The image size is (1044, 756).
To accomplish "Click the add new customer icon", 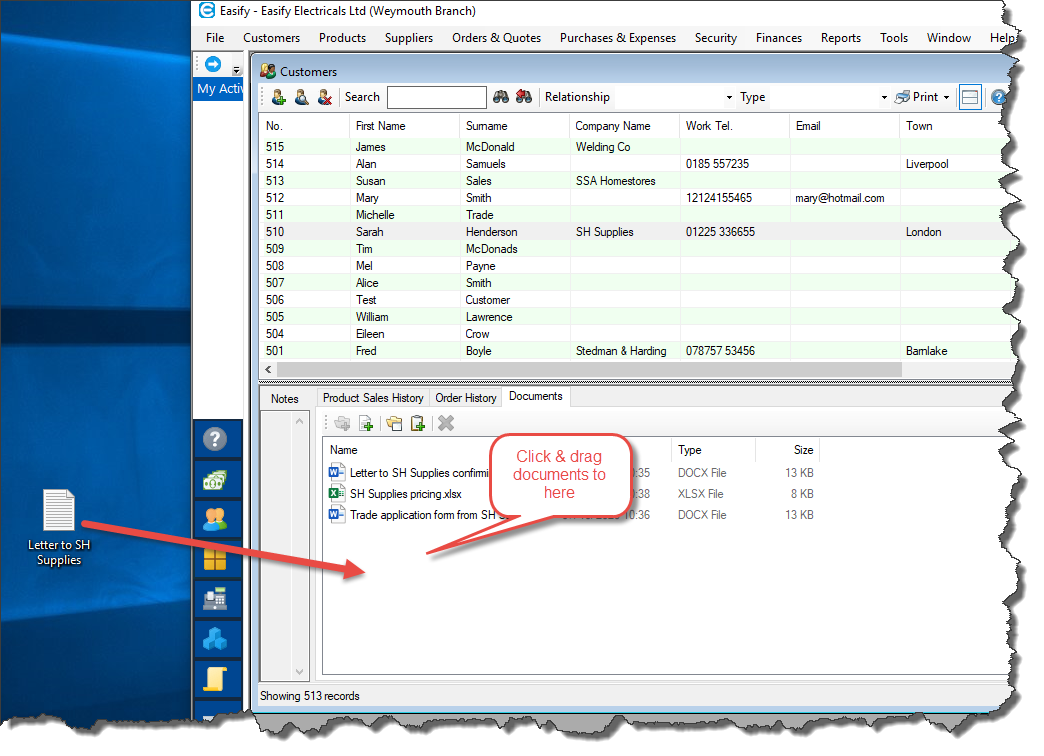I will 279,97.
